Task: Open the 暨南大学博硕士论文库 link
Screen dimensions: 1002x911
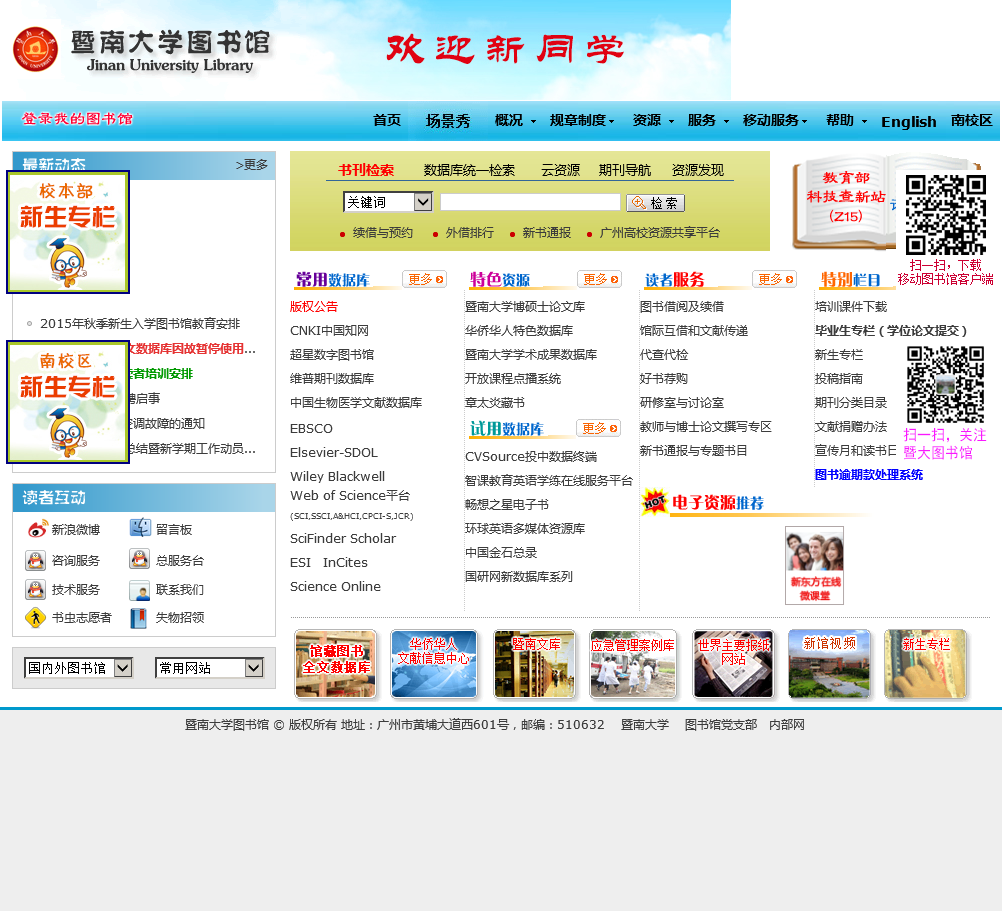Action: point(525,307)
